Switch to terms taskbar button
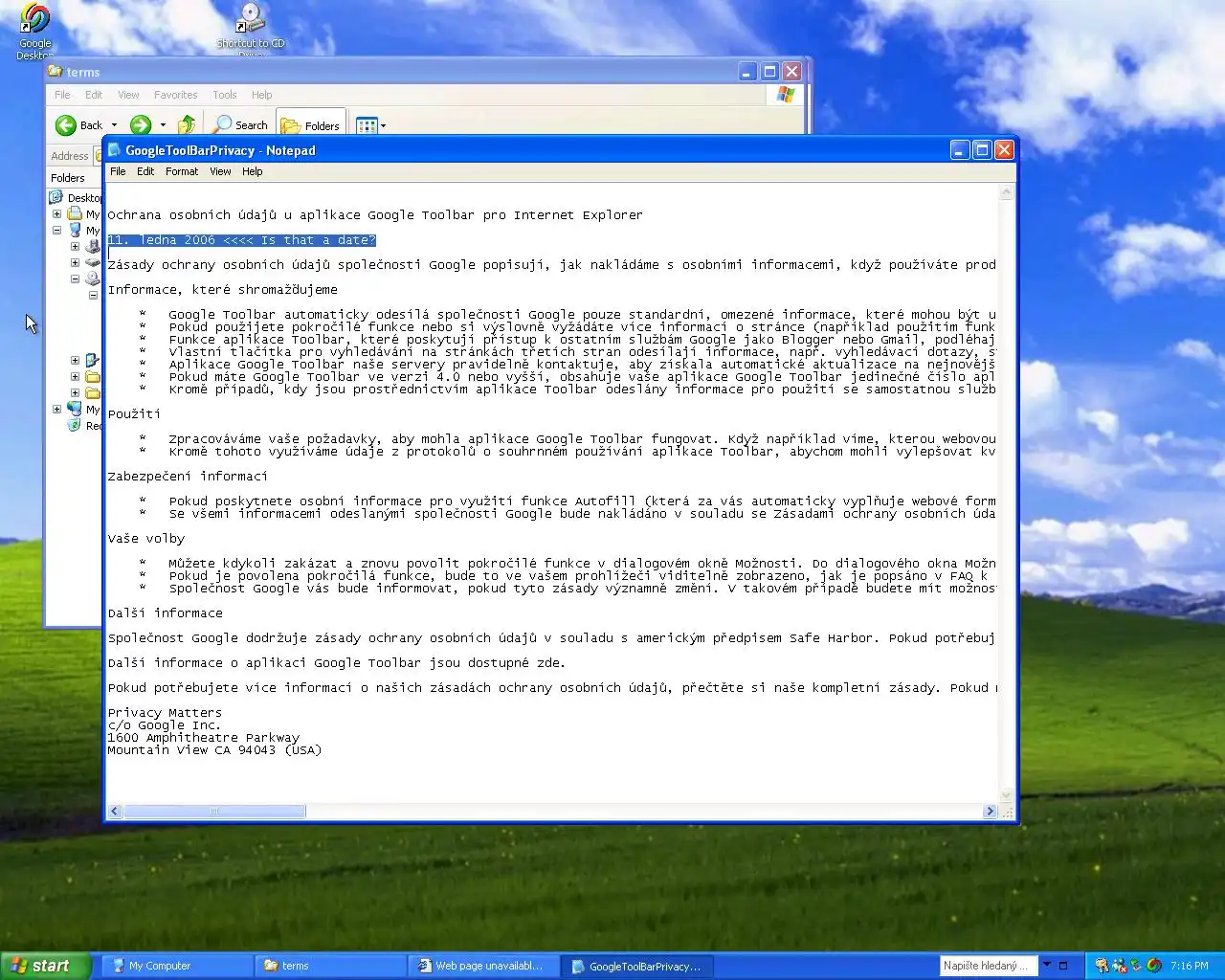1225x980 pixels. (x=330, y=966)
